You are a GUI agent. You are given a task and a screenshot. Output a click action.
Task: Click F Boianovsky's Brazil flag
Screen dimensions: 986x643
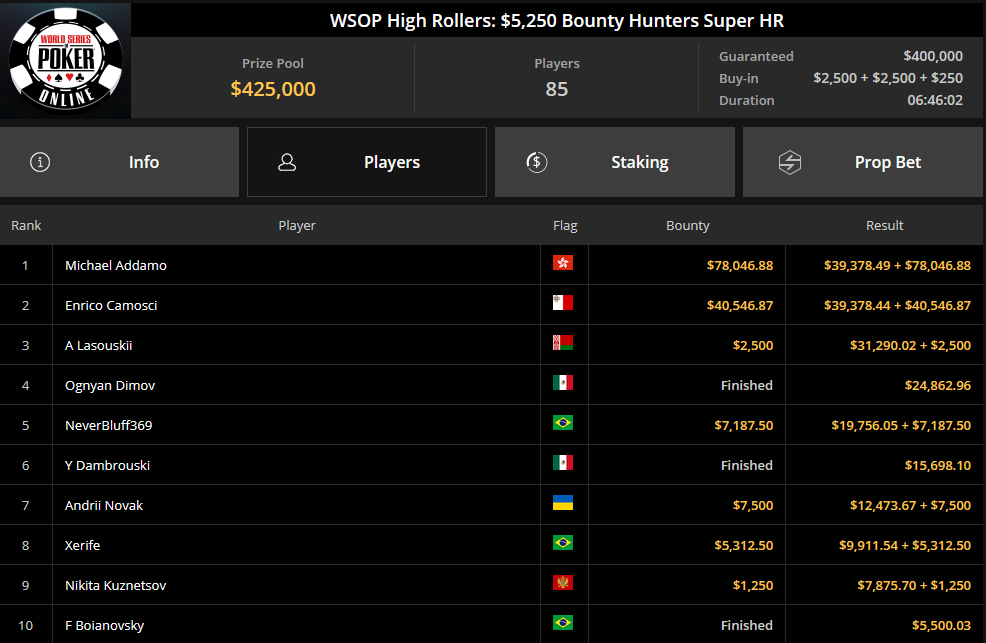(563, 623)
